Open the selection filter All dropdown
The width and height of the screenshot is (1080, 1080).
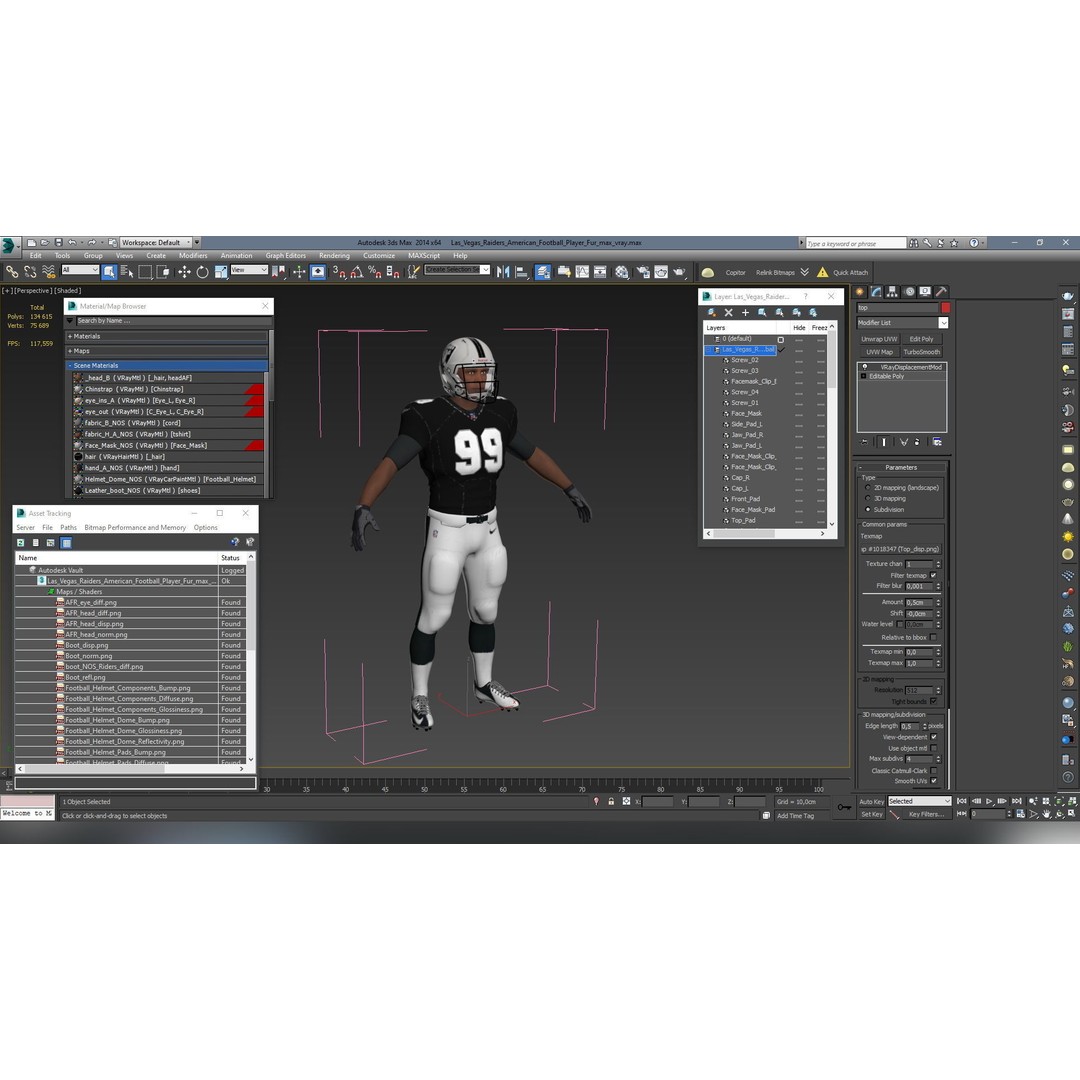point(80,270)
